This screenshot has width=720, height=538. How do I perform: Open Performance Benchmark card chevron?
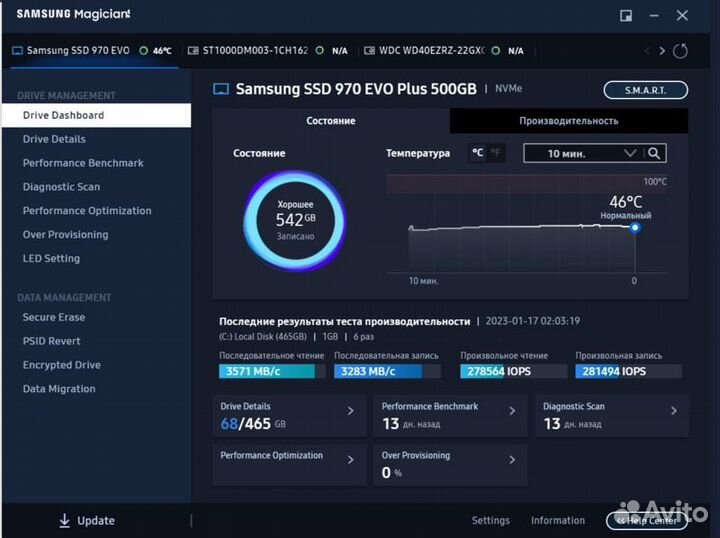[512, 411]
